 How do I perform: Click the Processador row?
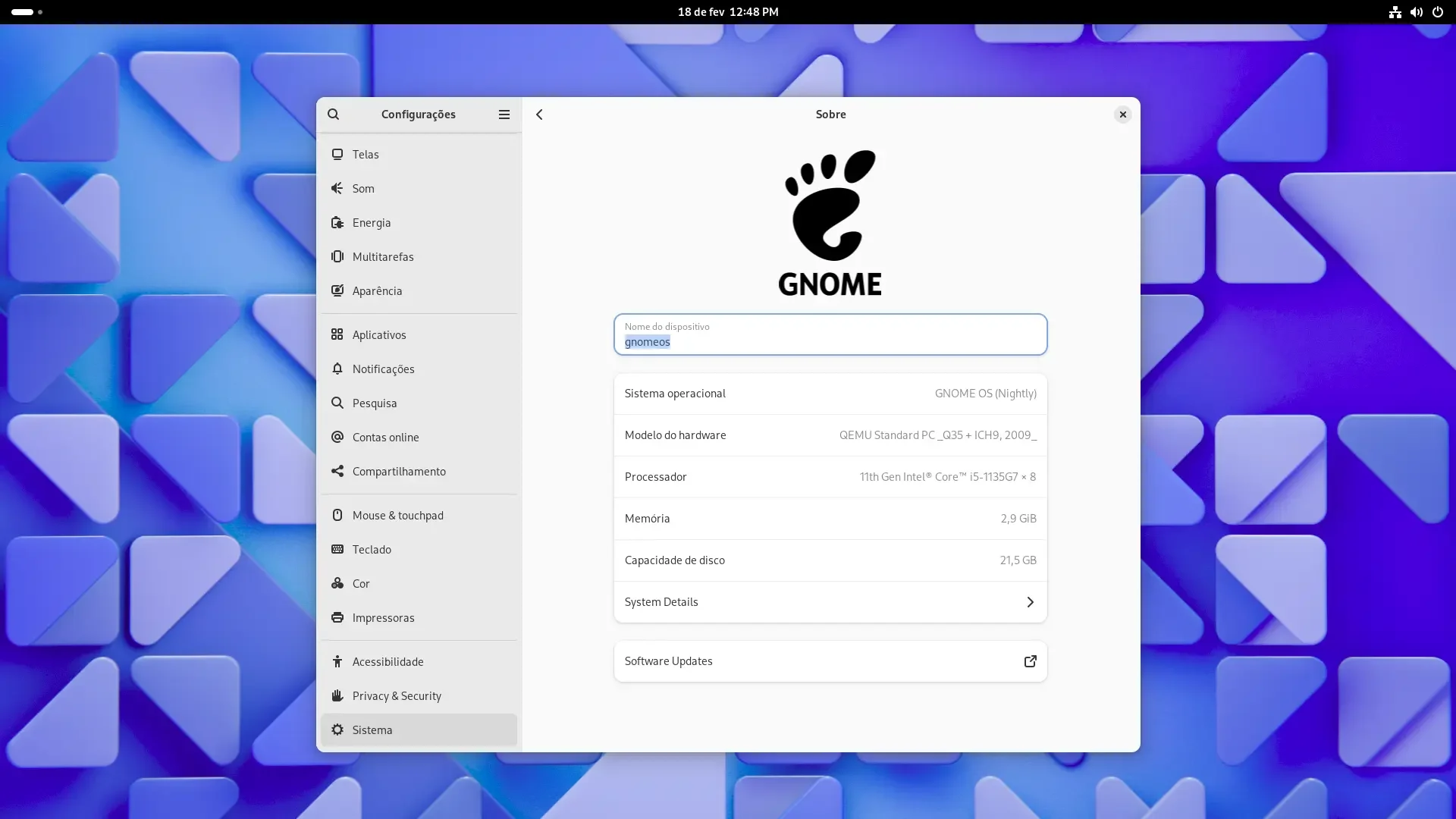click(830, 477)
